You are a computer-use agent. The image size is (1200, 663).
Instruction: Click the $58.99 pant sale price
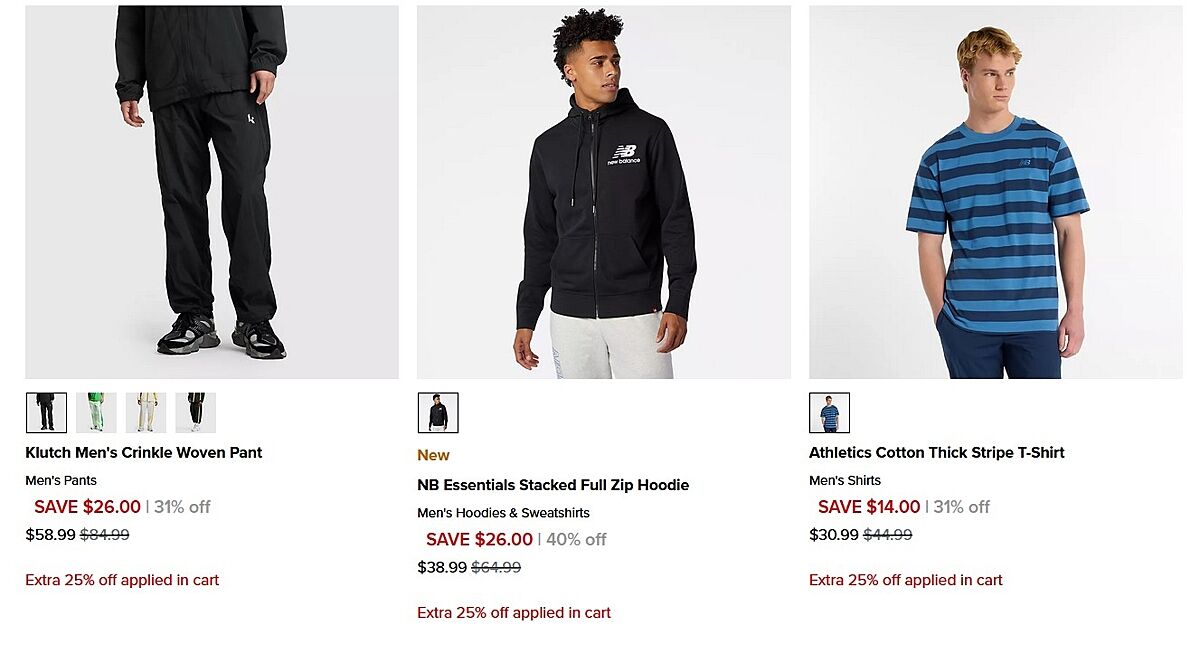tap(50, 534)
